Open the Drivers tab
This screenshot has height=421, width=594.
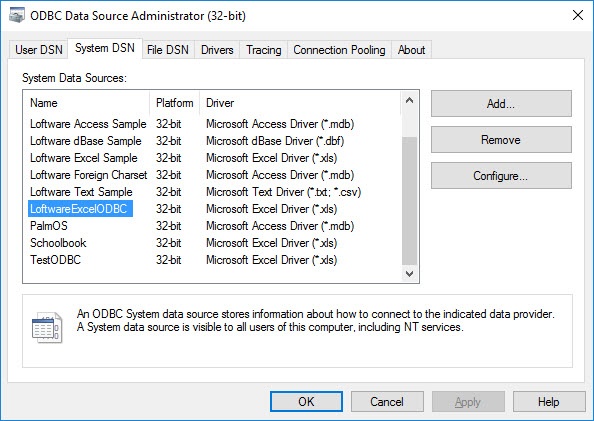click(217, 50)
